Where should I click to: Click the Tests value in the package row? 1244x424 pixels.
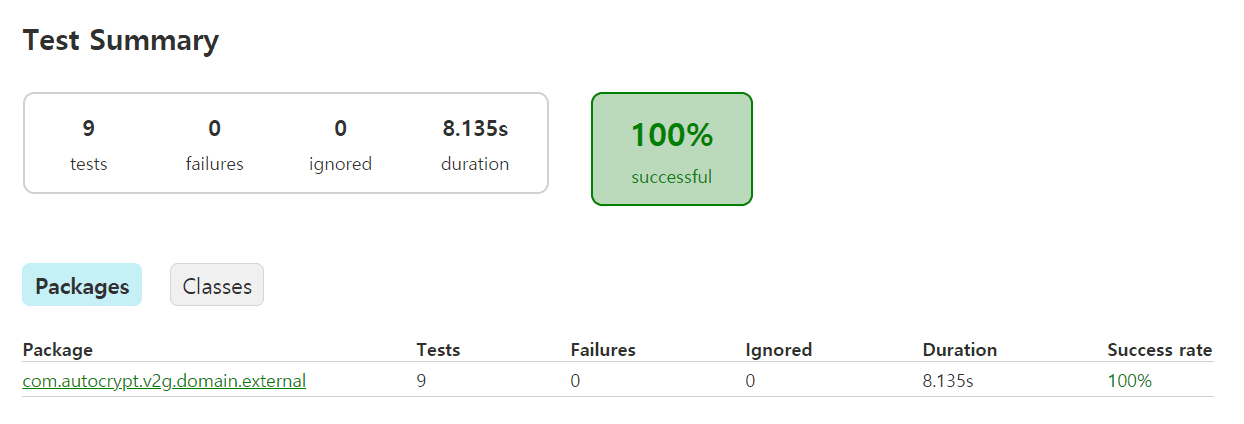click(422, 381)
